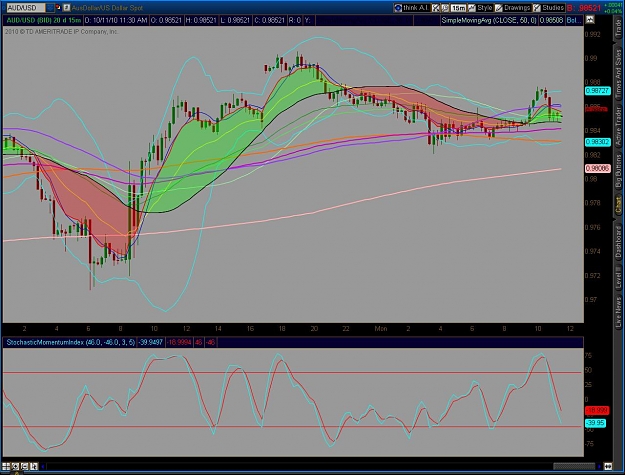Click the -39.95 cyan indicator value bubble
The width and height of the screenshot is (625, 475).
[595, 423]
